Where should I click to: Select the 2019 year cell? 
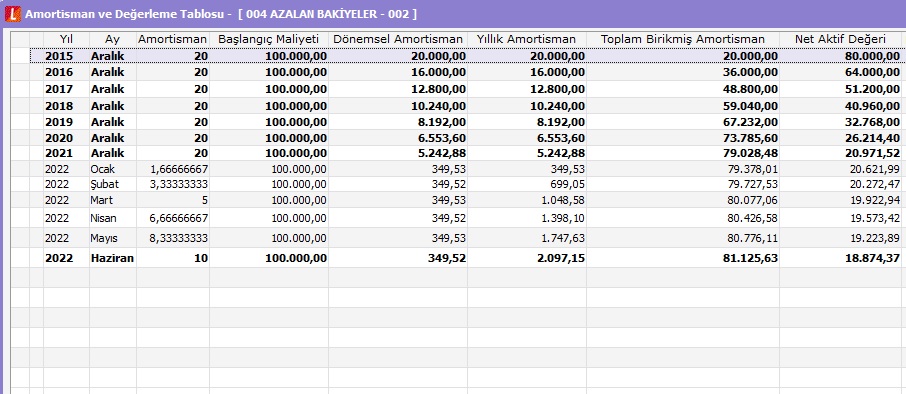coord(66,122)
